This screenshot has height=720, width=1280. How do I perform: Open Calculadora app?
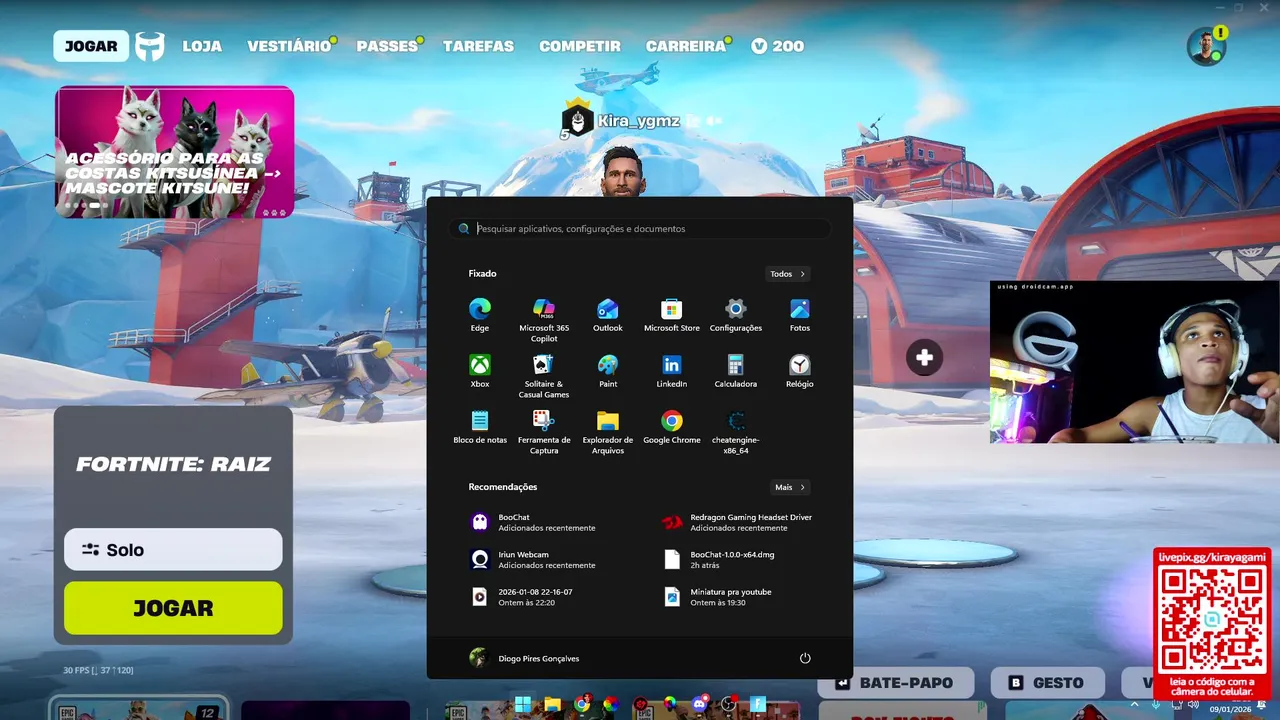(736, 370)
